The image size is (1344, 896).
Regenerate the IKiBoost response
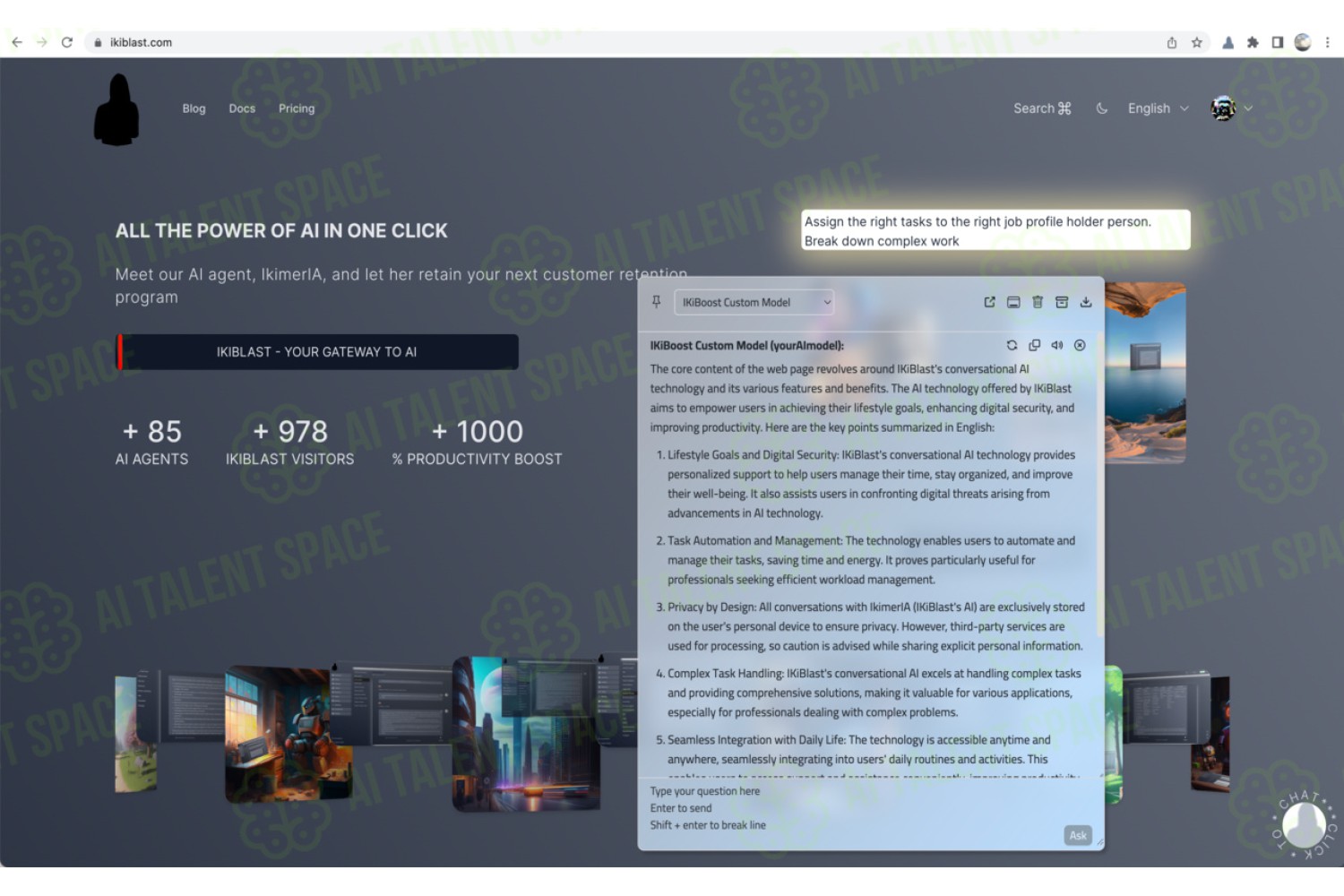1012,345
